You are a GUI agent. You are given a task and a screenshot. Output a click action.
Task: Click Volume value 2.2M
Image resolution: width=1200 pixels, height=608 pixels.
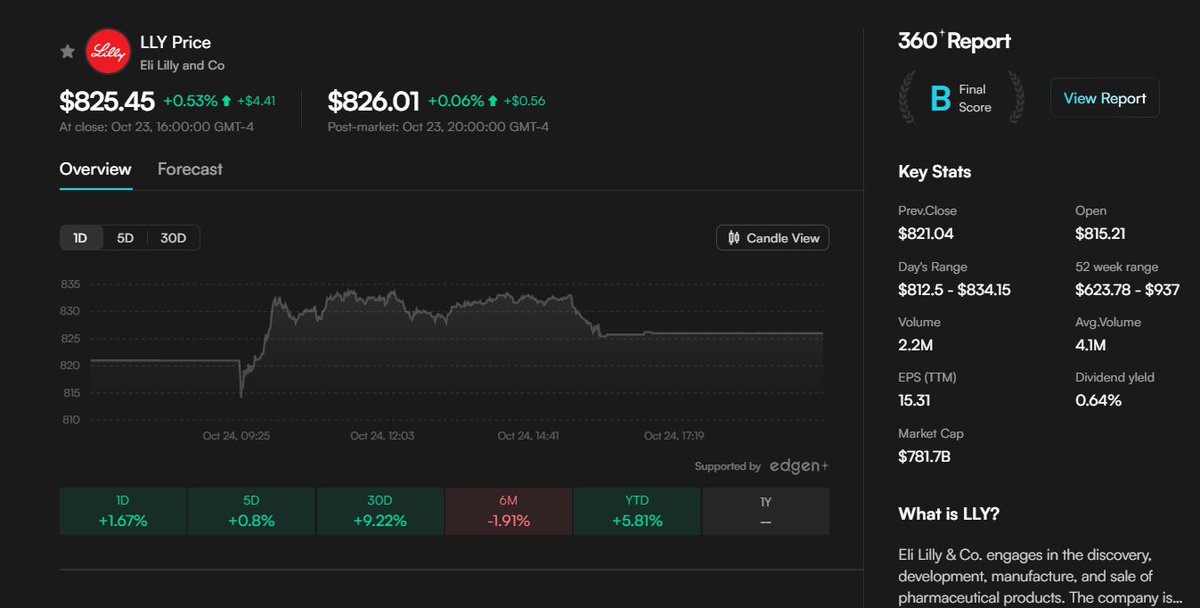click(915, 345)
